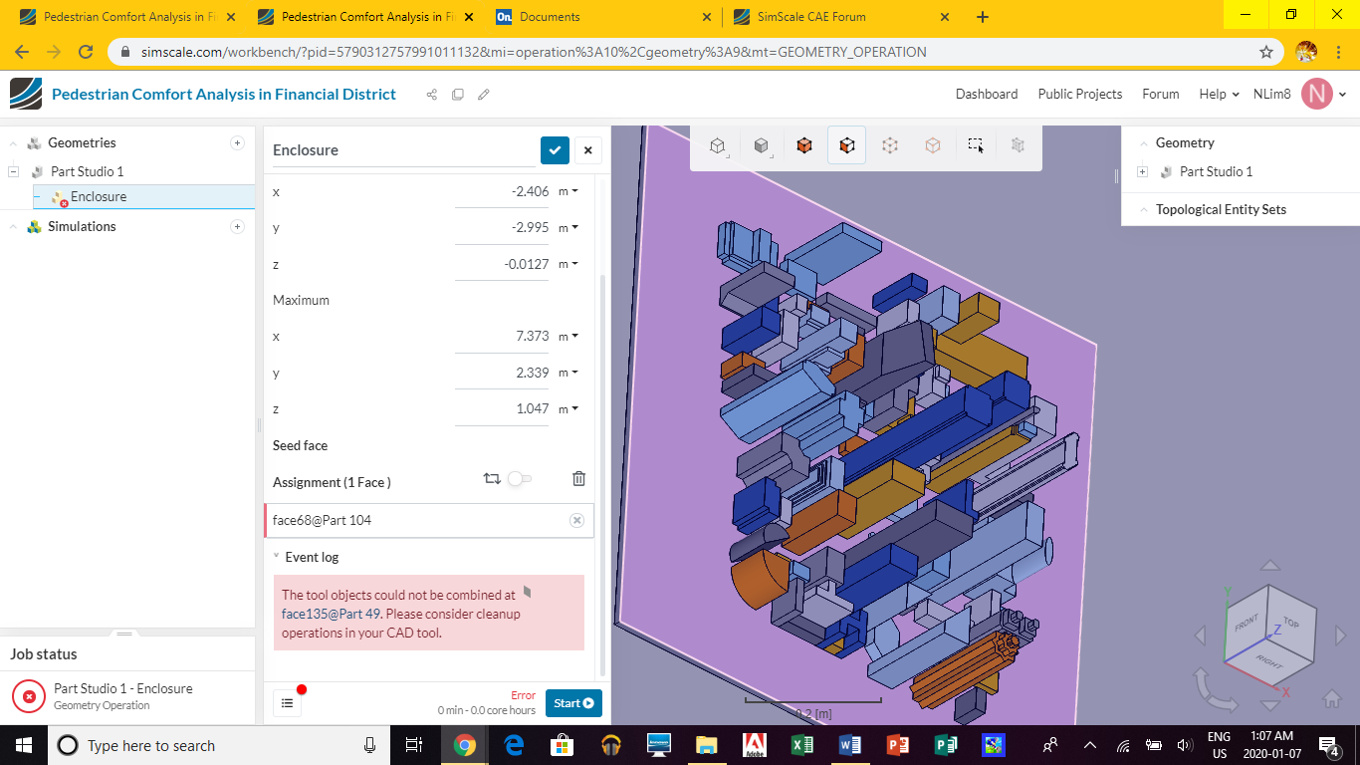Open Microsoft Edge from the taskbar
1360x765 pixels.
click(514, 745)
